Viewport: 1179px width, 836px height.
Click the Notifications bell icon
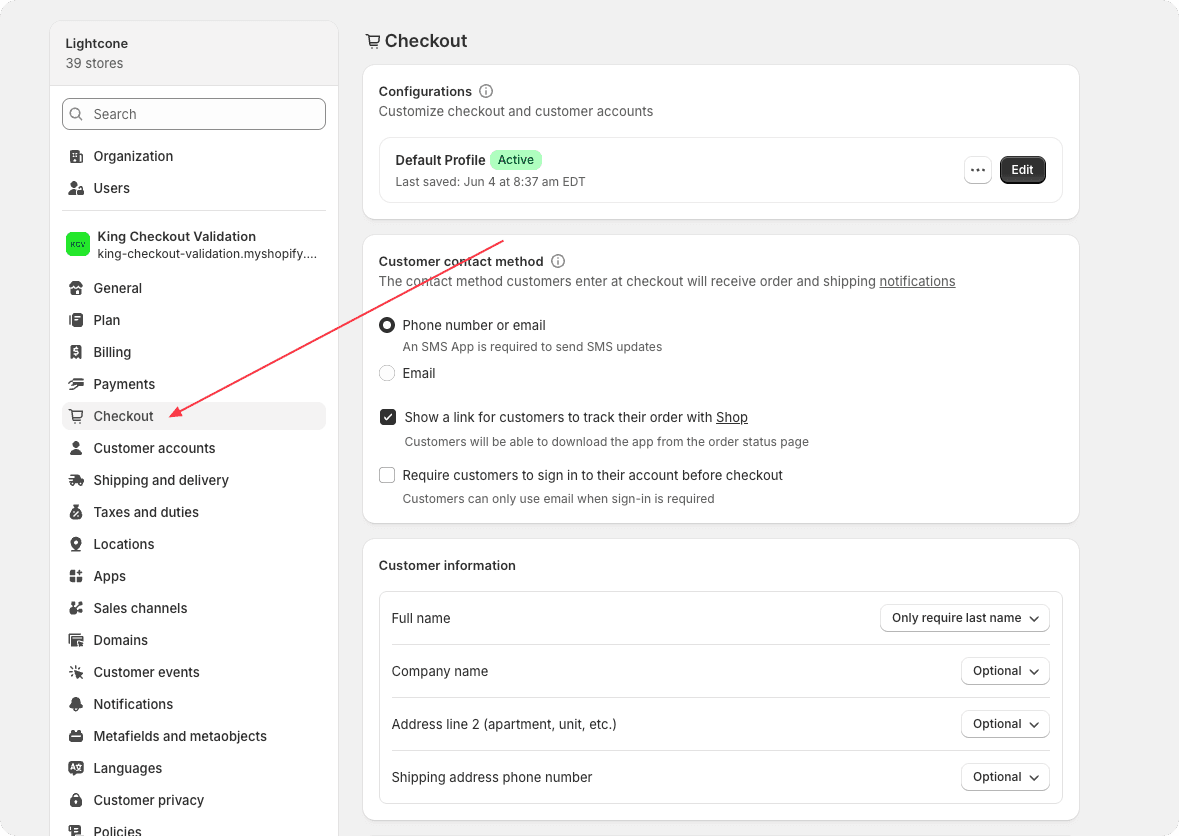click(76, 704)
